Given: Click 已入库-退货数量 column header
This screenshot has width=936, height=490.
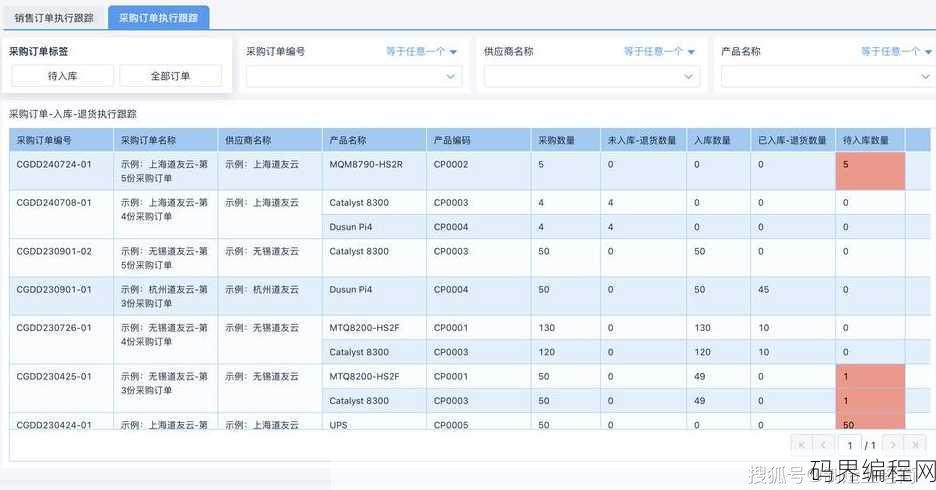Looking at the screenshot, I should pyautogui.click(x=793, y=140).
